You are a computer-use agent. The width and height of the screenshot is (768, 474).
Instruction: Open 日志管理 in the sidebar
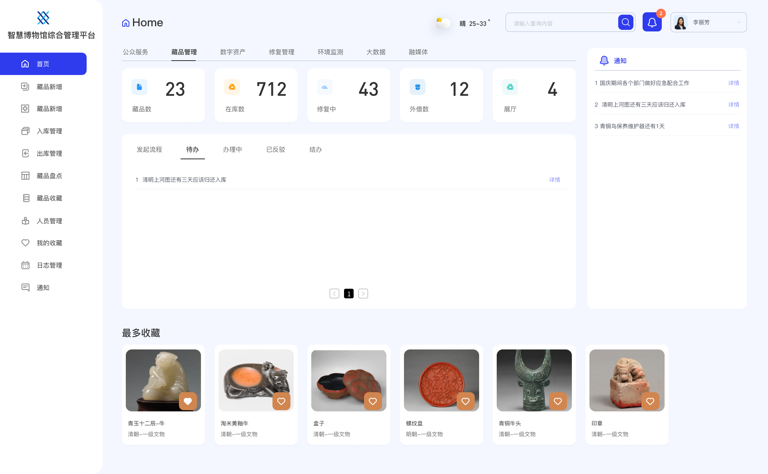tap(49, 265)
